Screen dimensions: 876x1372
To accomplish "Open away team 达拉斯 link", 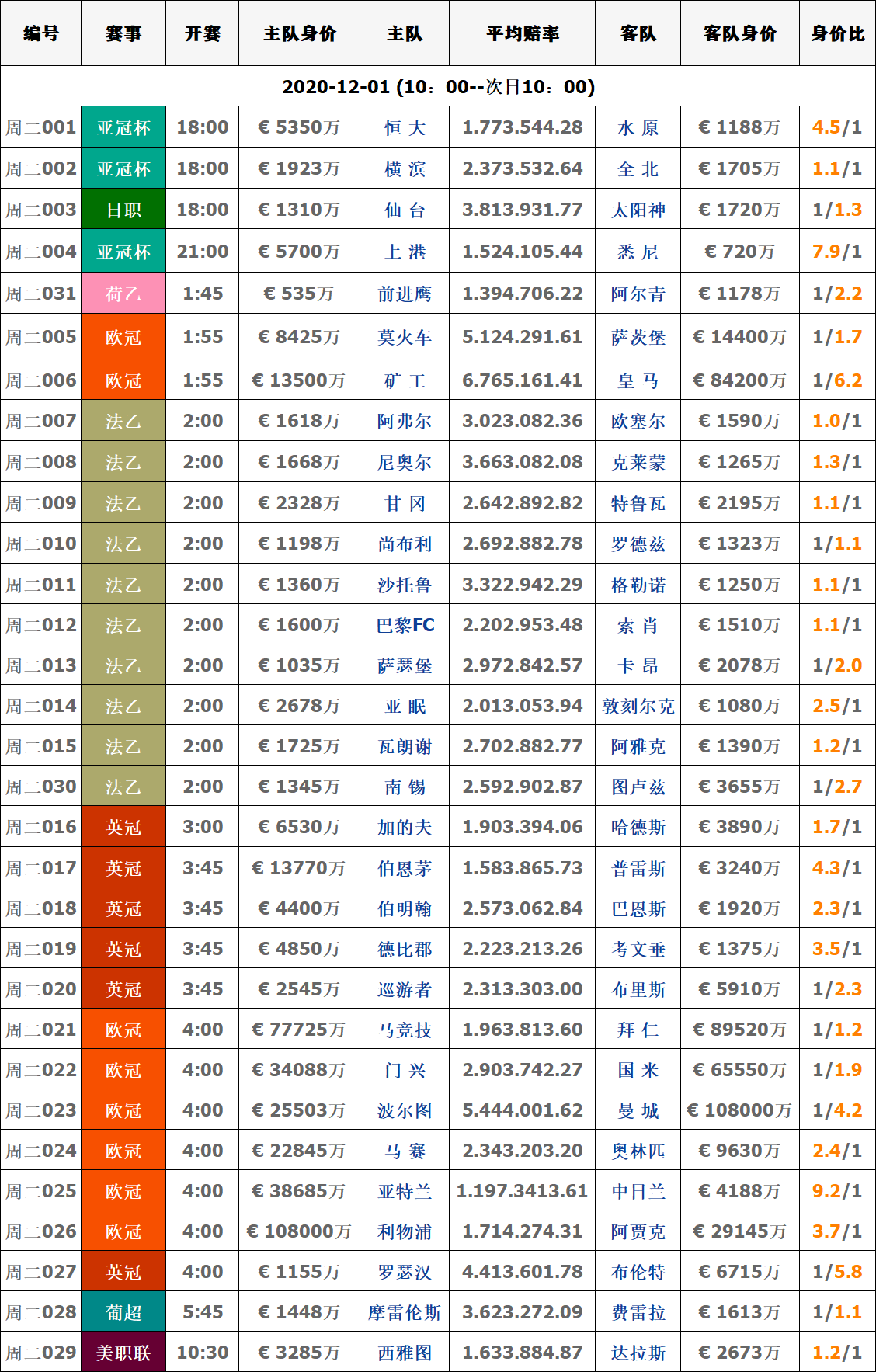I will pyautogui.click(x=638, y=1353).
